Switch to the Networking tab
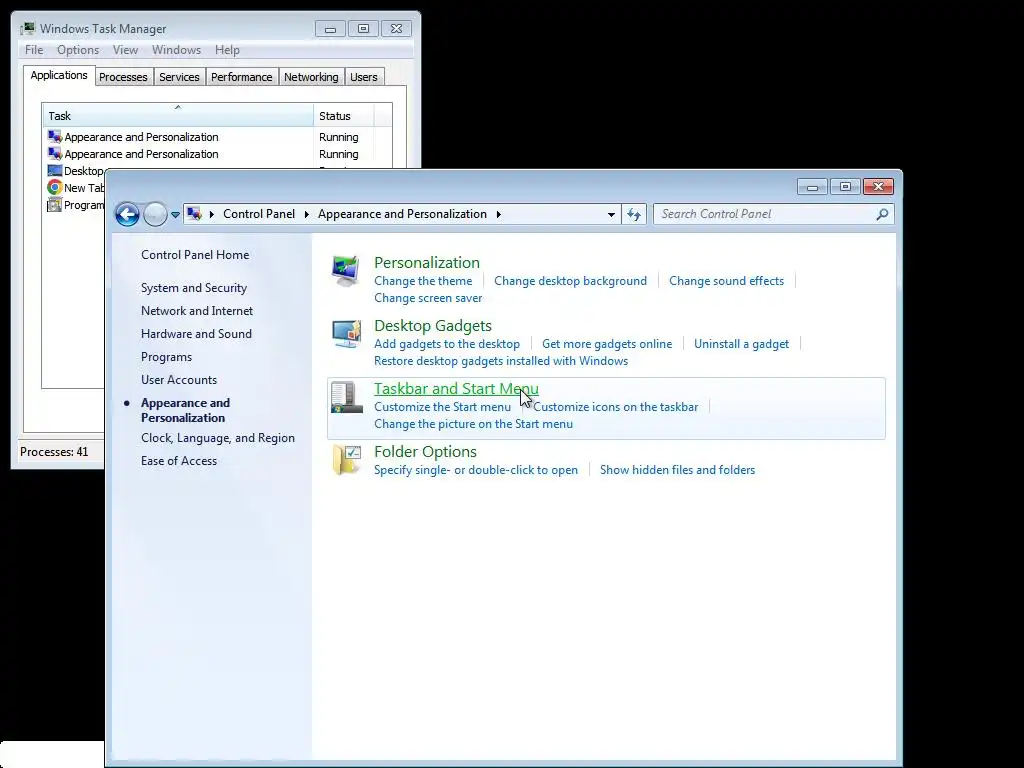 pos(312,77)
